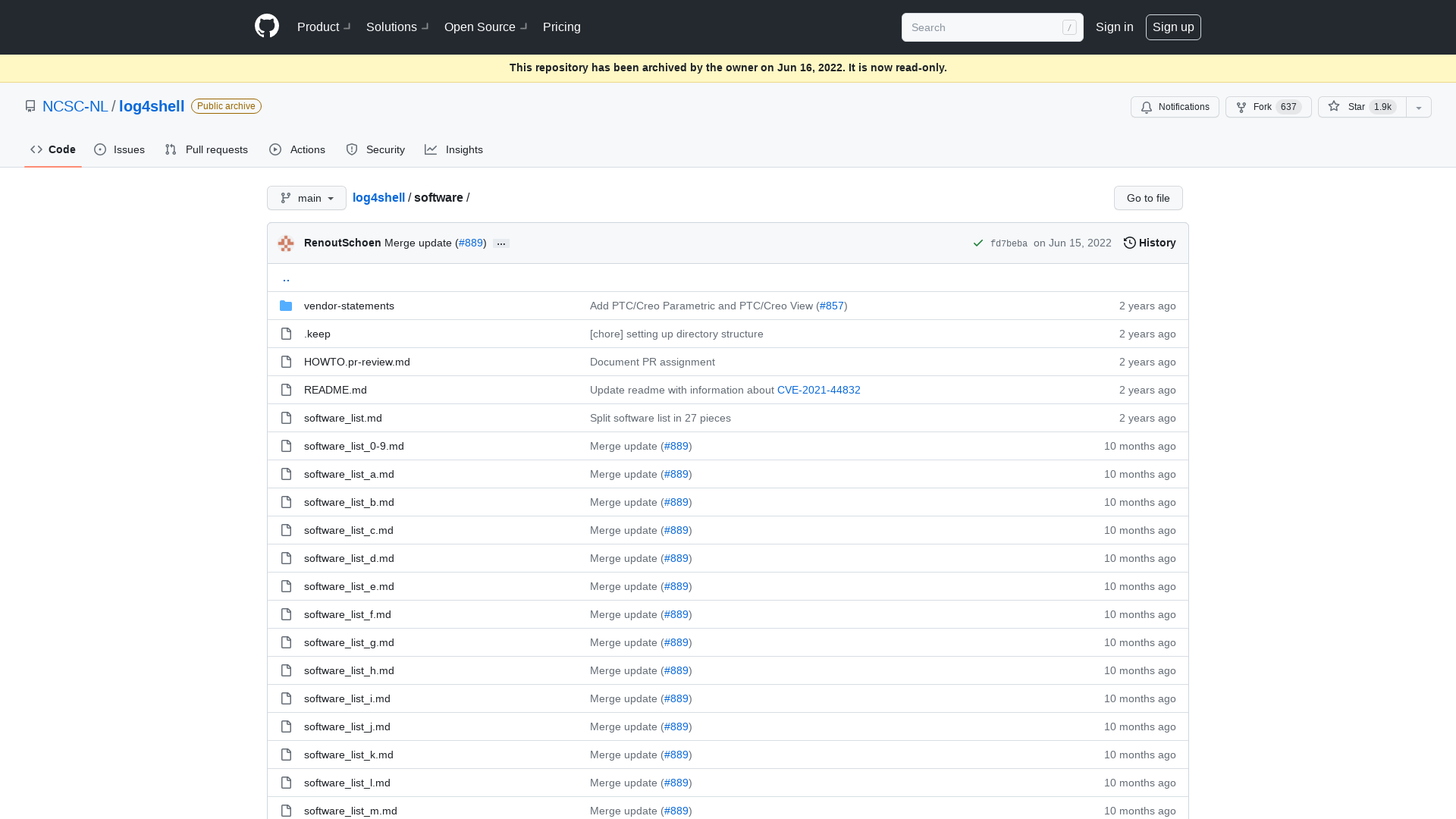Select the file icon next to software_list_g.md

coord(286,642)
